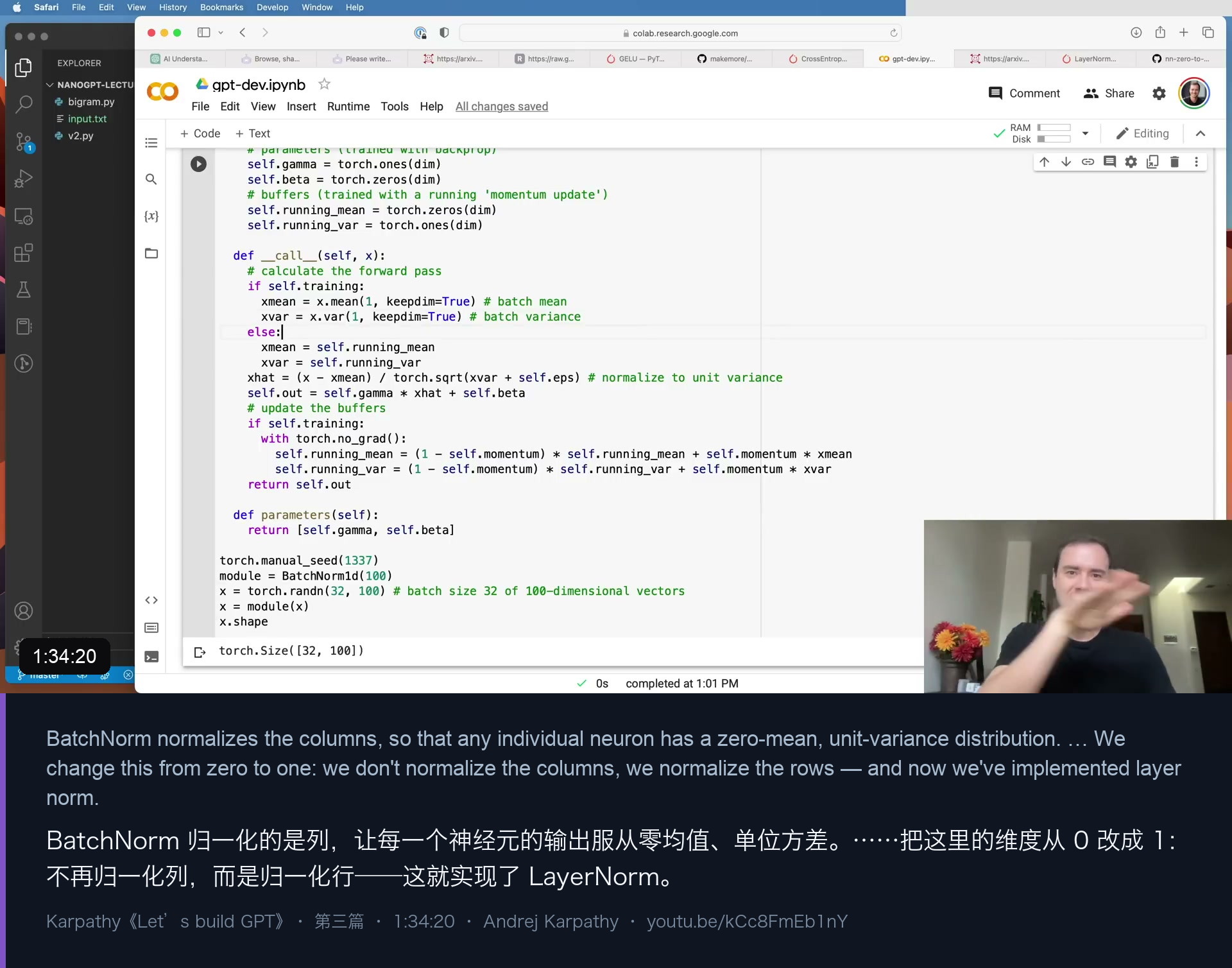Click Safari address bar colab.research.google.com
This screenshot has width=1232, height=968.
pyautogui.click(x=680, y=33)
